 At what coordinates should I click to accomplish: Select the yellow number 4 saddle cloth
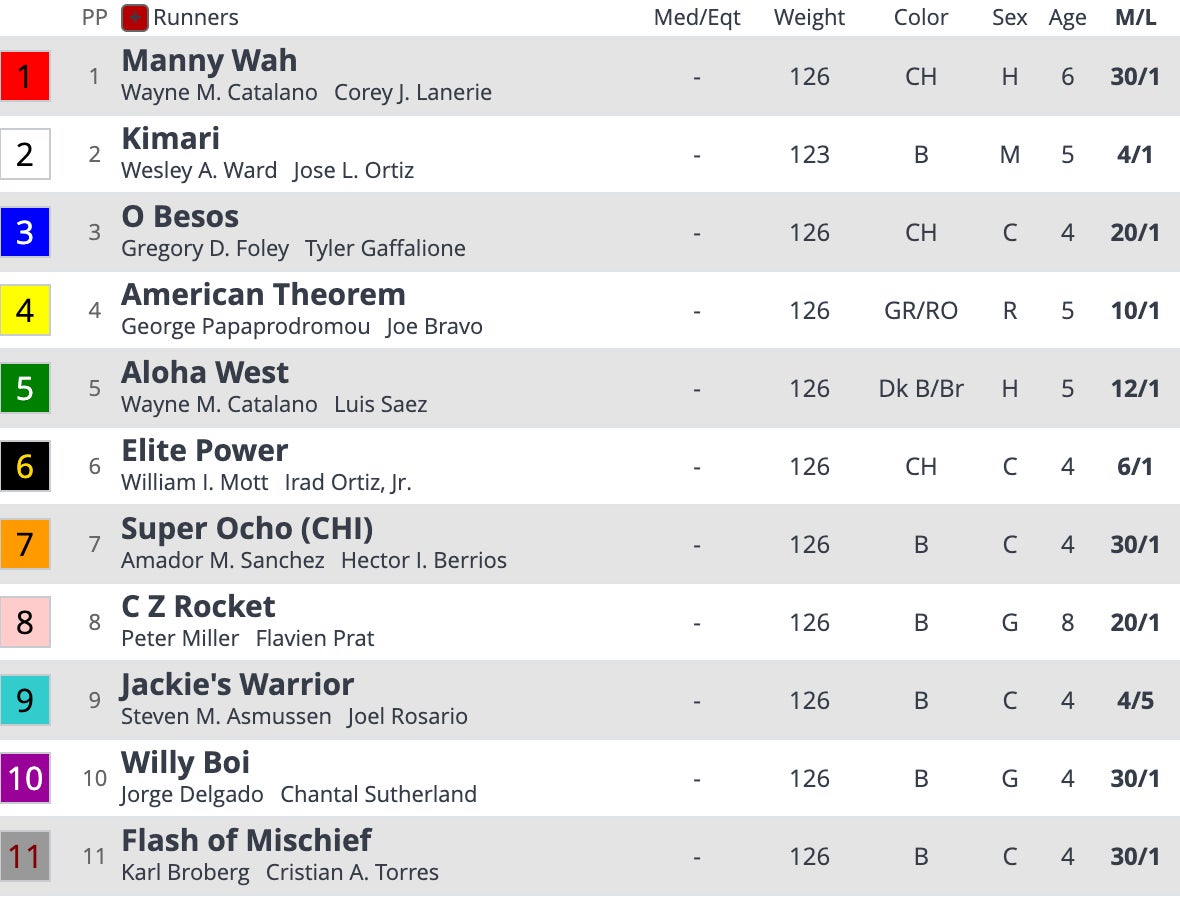[25, 310]
